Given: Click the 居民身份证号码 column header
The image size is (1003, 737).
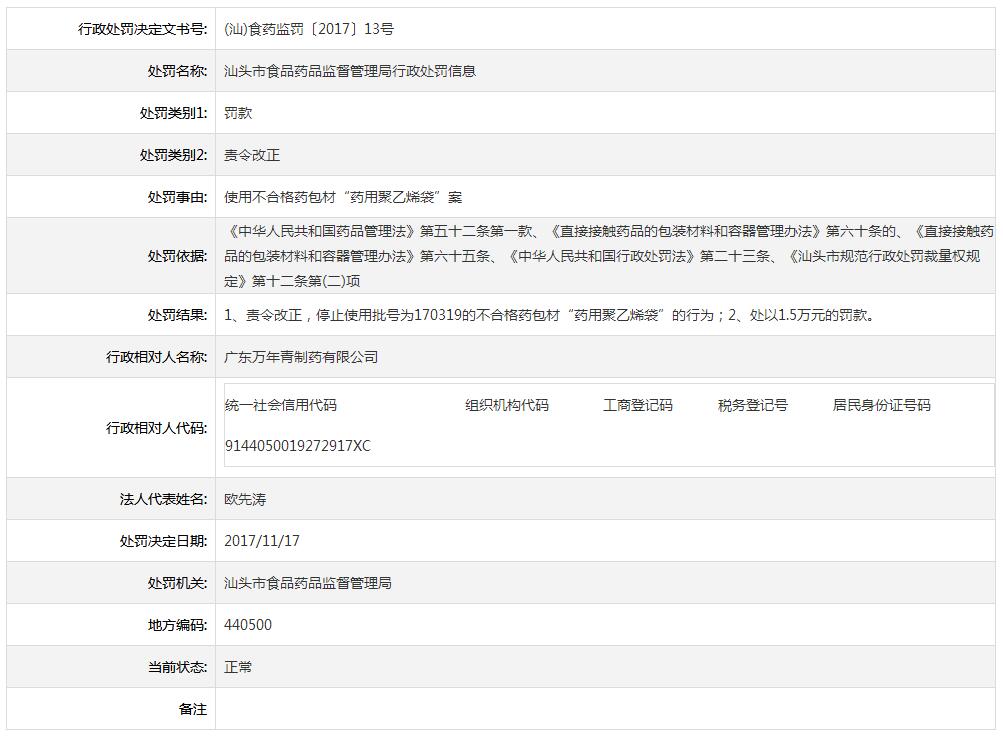Looking at the screenshot, I should [882, 405].
